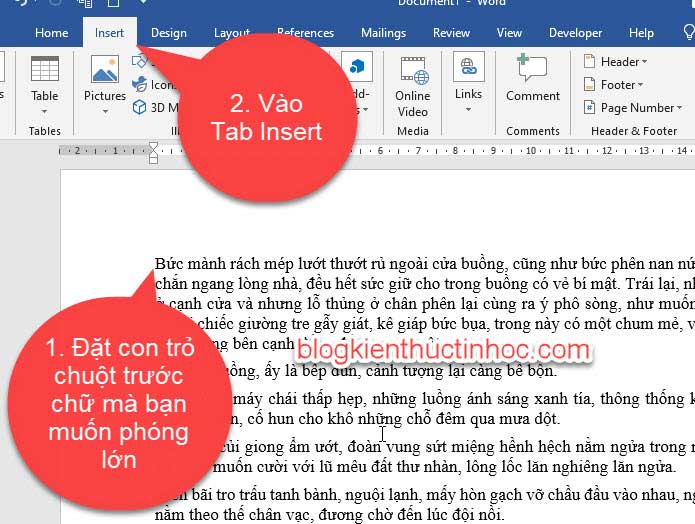695x524 pixels.
Task: Expand the Links dropdown arrow
Action: 469,109
